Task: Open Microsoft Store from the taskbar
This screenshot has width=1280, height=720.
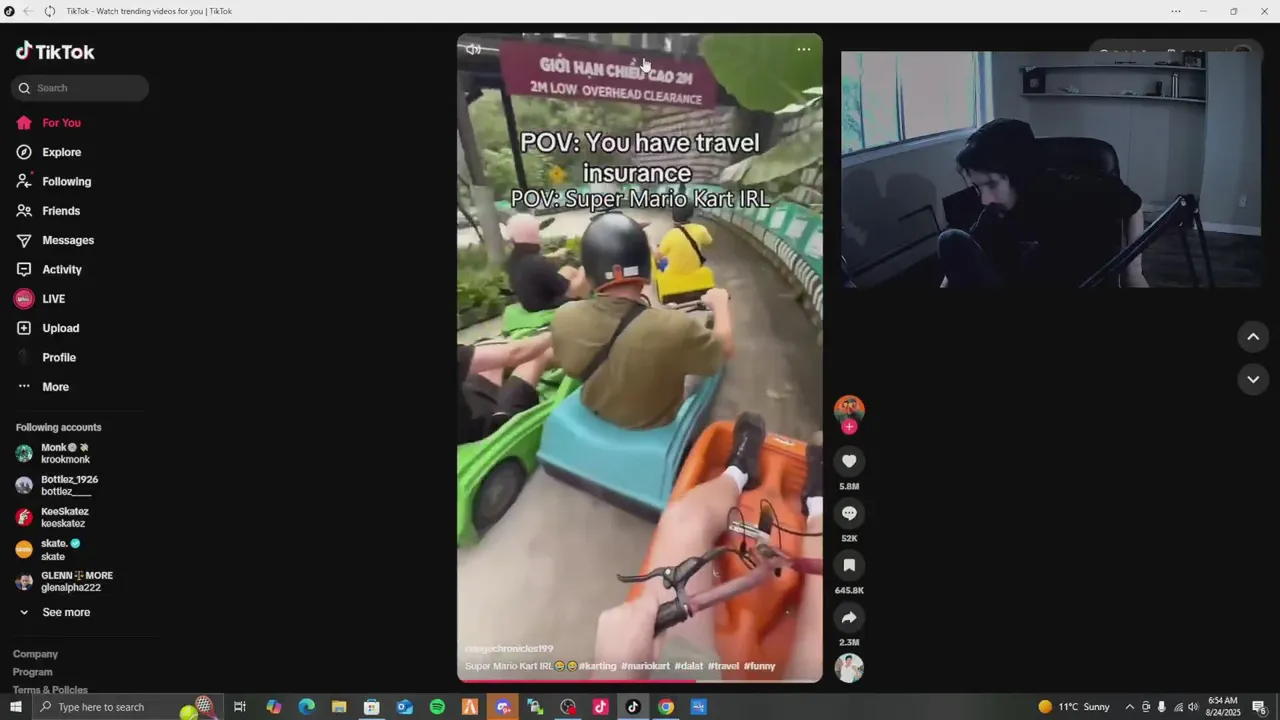Action: 372,707
